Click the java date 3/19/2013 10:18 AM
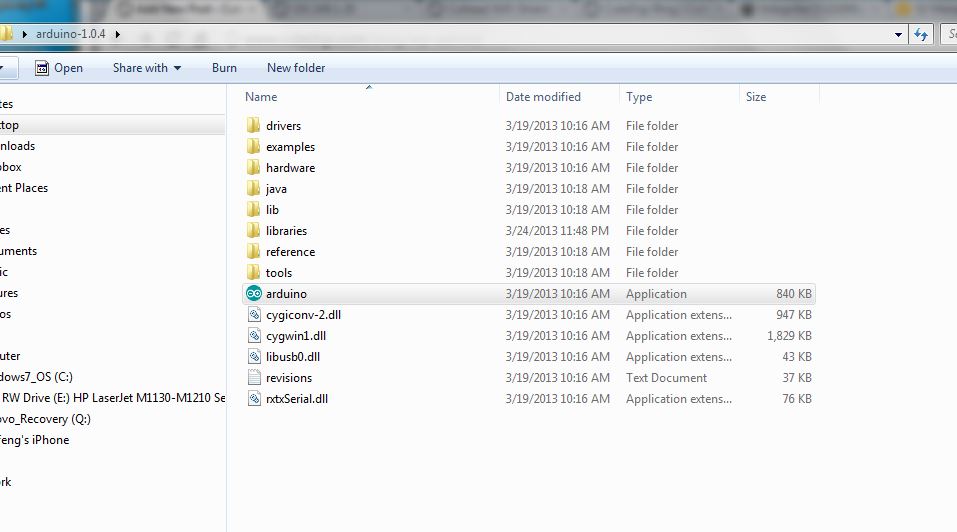Image resolution: width=957 pixels, height=532 pixels. point(557,189)
